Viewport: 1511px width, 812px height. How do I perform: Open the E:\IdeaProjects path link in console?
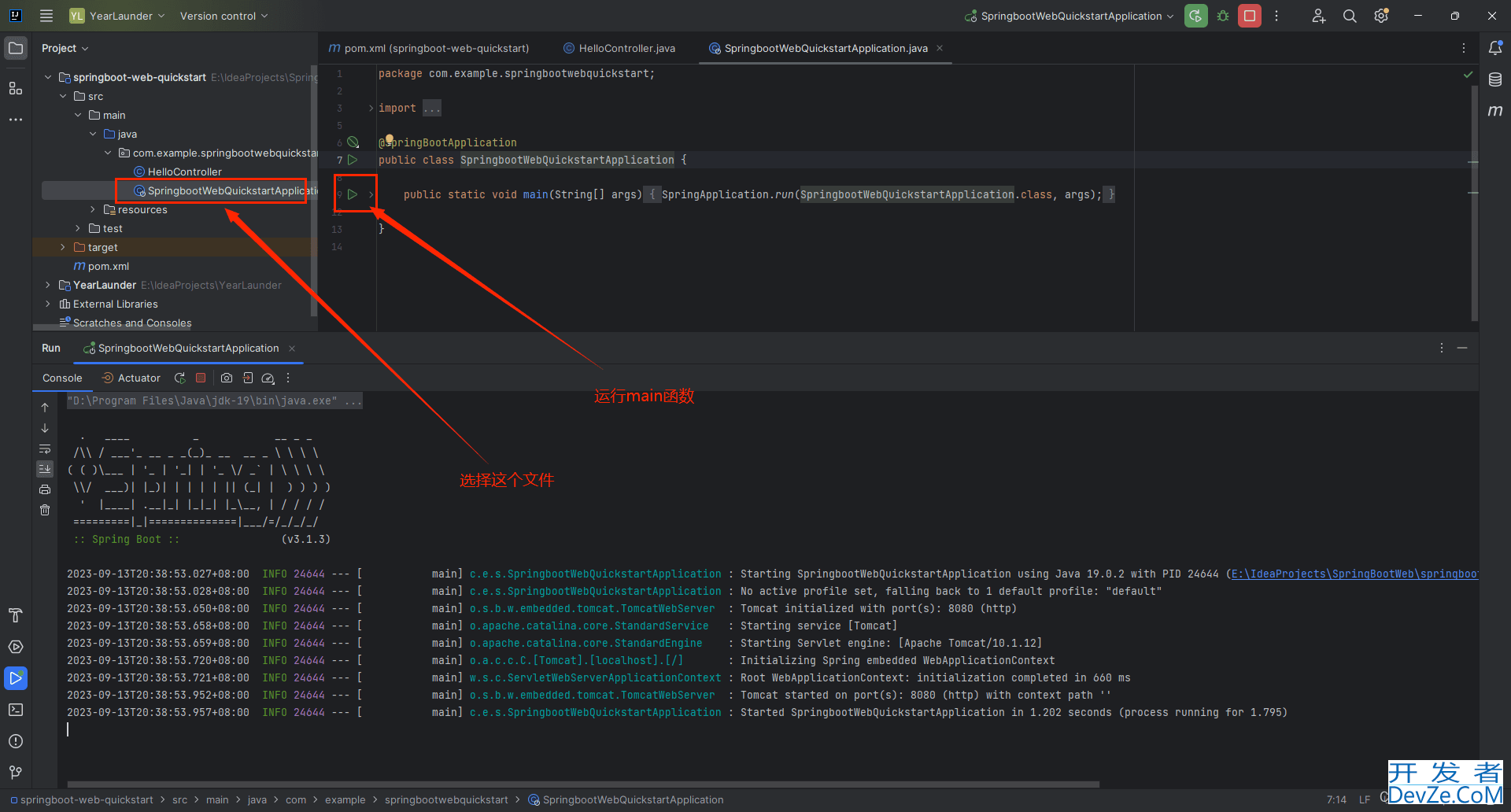[x=1354, y=574]
